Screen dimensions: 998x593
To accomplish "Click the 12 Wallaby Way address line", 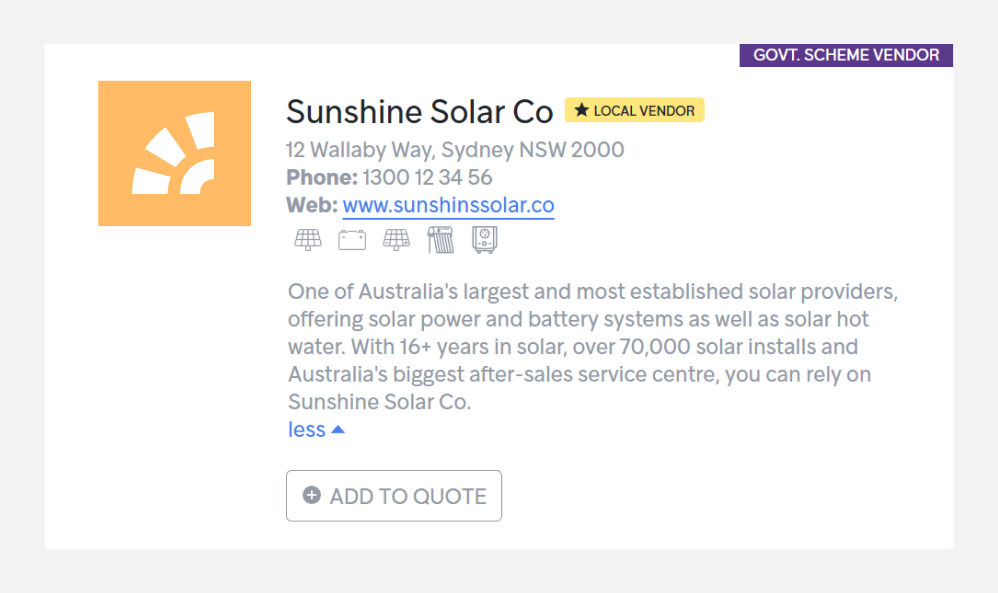I will click(x=454, y=150).
